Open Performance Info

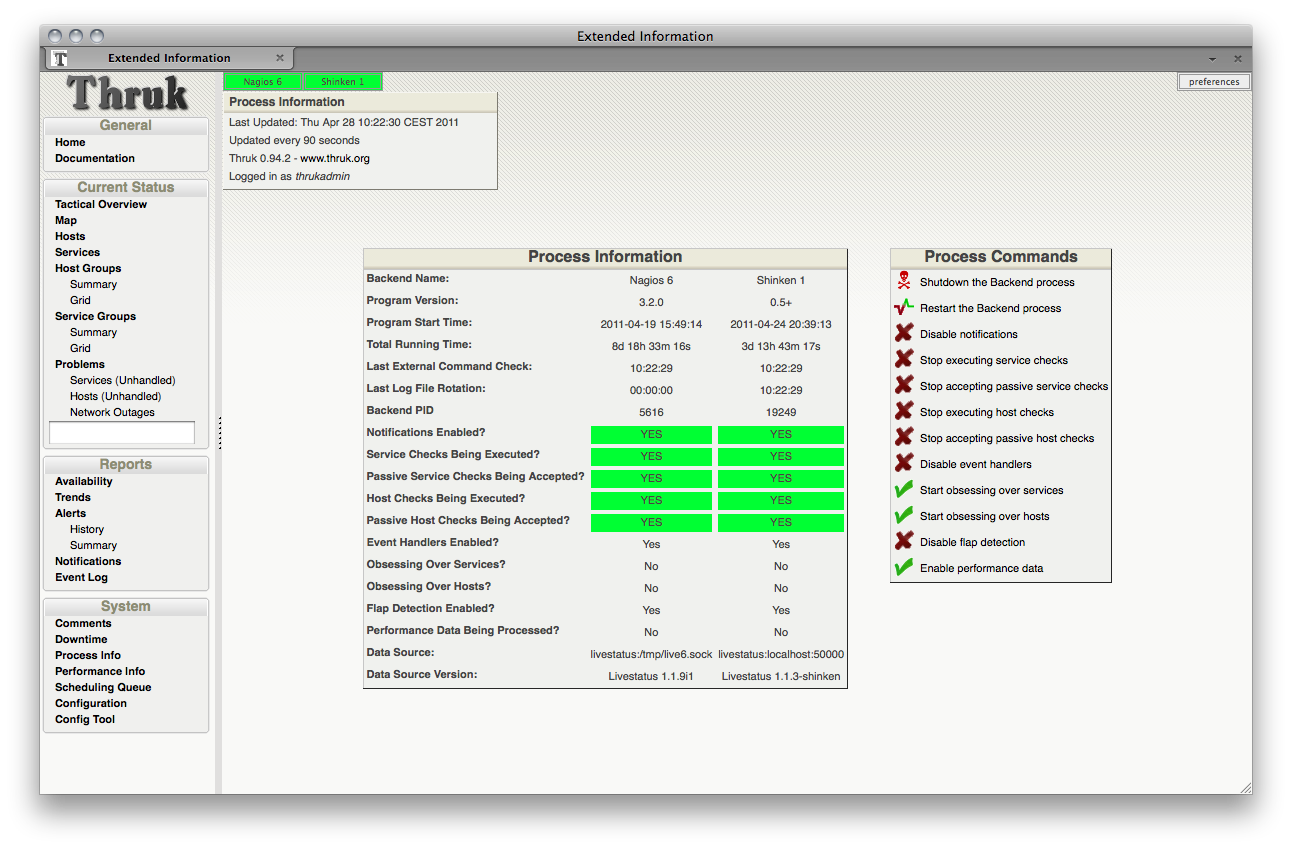[100, 671]
